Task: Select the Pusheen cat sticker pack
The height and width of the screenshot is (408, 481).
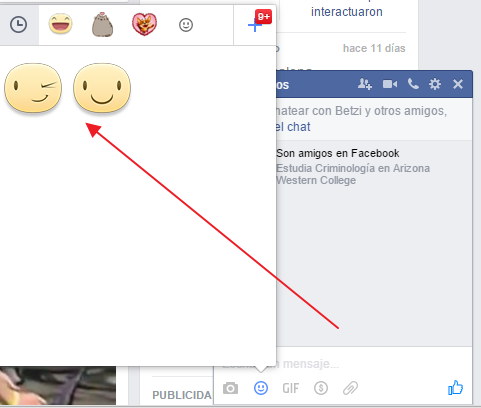Action: click(102, 24)
